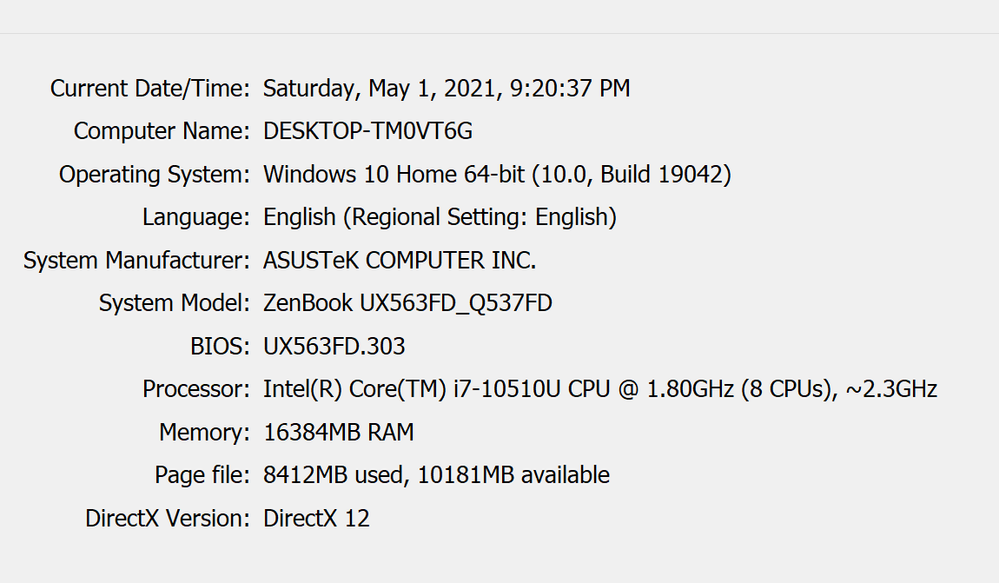Screen dimensions: 999x583
Task: Click the BIOS label
Action: [218, 347]
